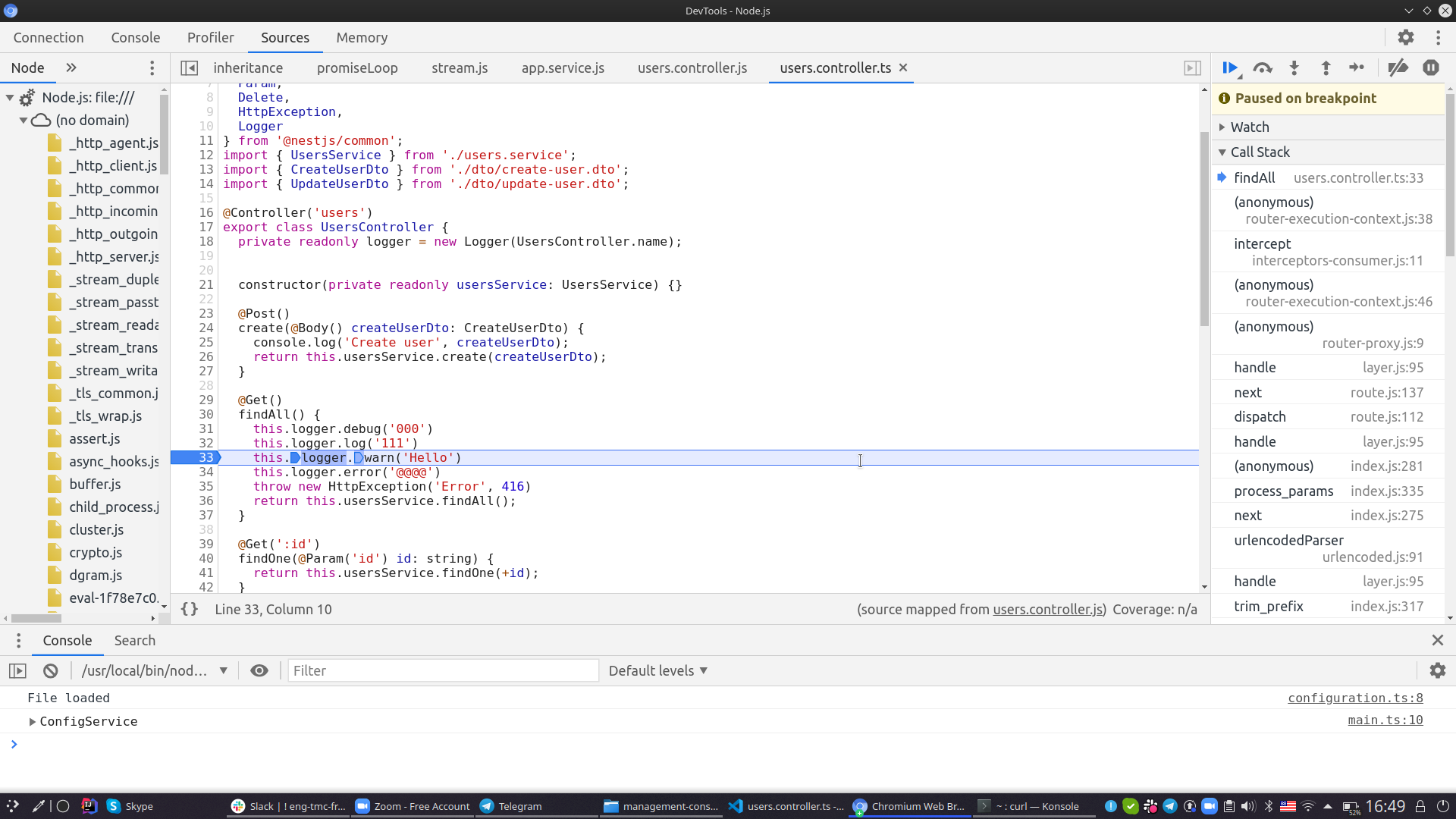This screenshot has height=819, width=1456.
Task: Click the Step debugger icon
Action: 1357,68
